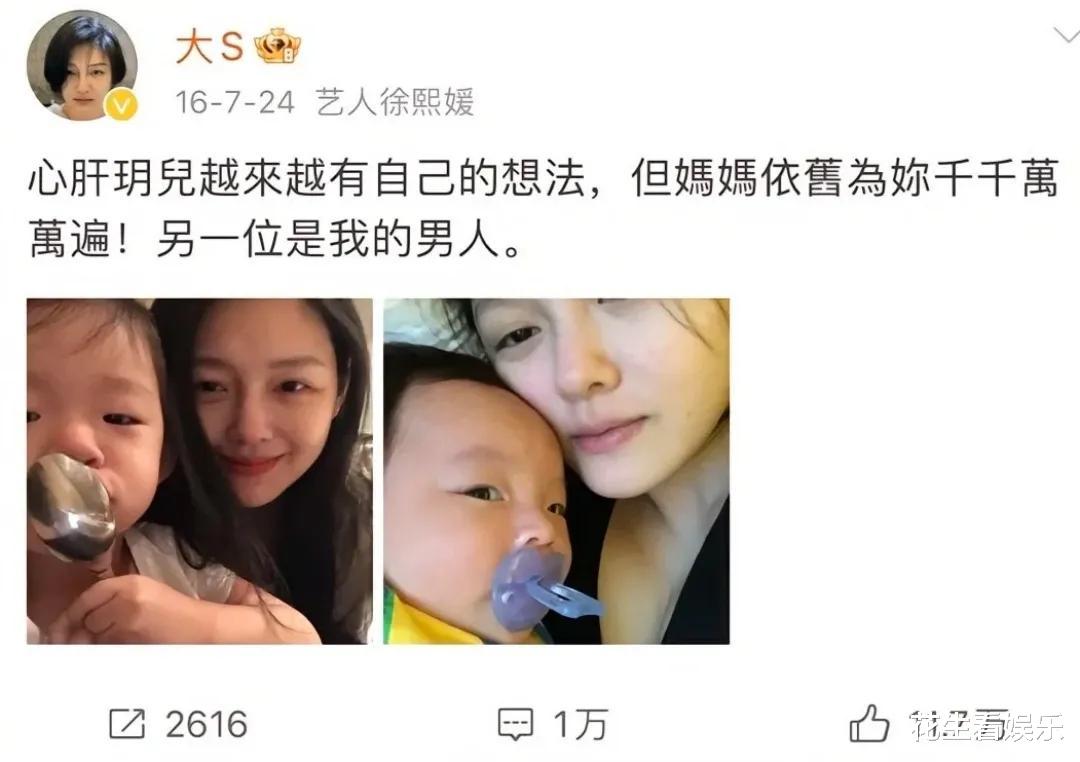Open the left photo with the spoon
This screenshot has width=1080, height=762.
200,471
